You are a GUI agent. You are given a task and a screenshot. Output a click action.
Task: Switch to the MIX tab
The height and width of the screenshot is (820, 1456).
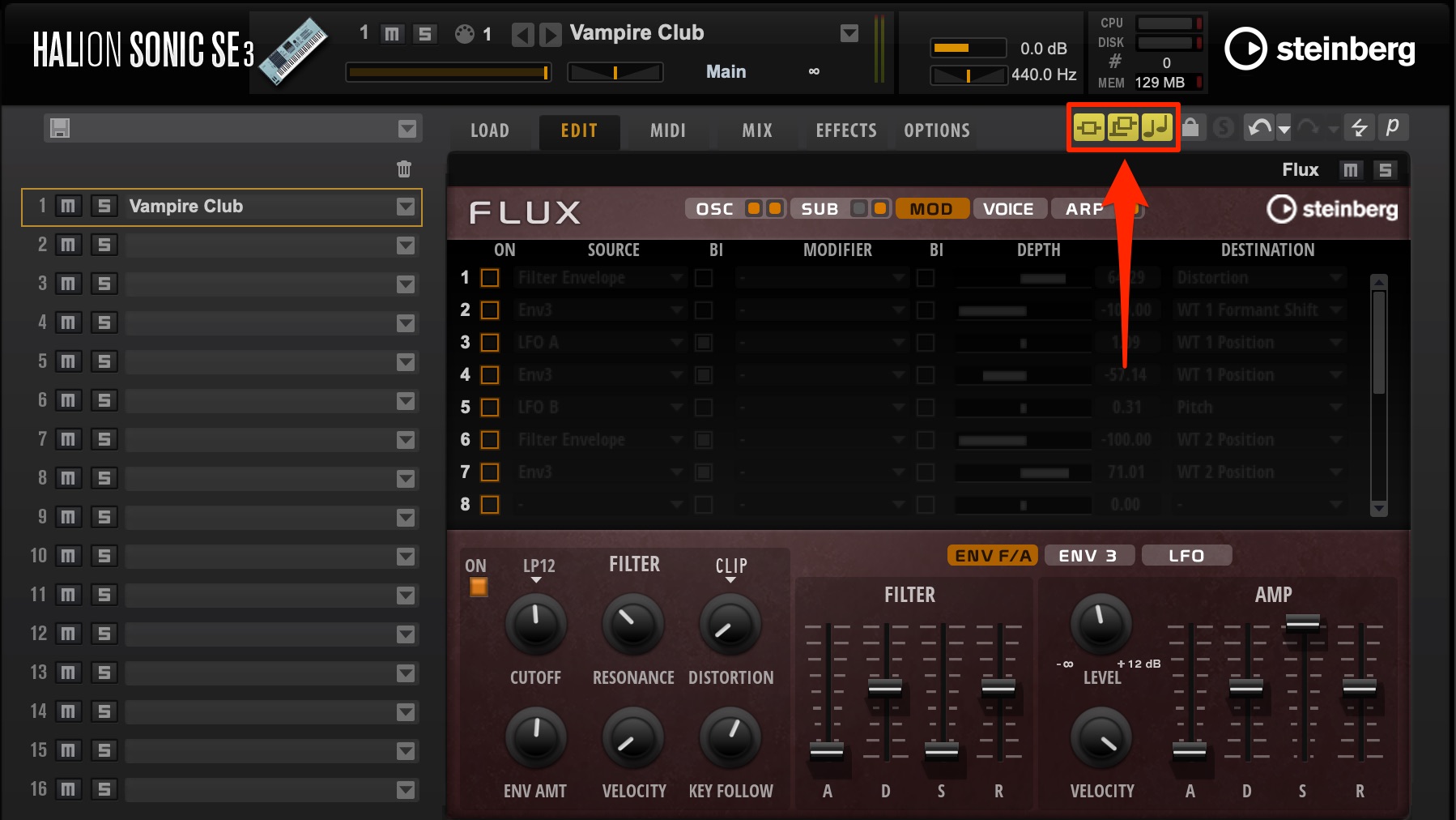point(757,130)
